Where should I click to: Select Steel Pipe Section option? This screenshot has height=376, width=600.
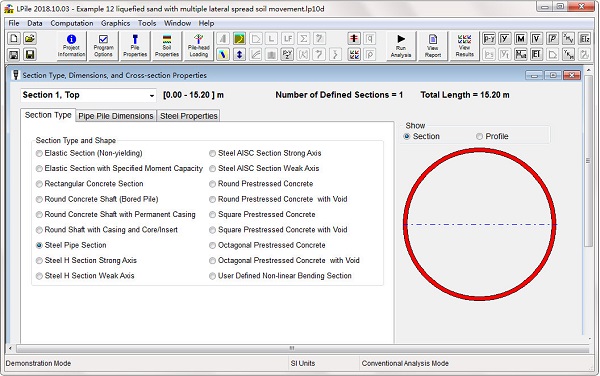[71, 245]
